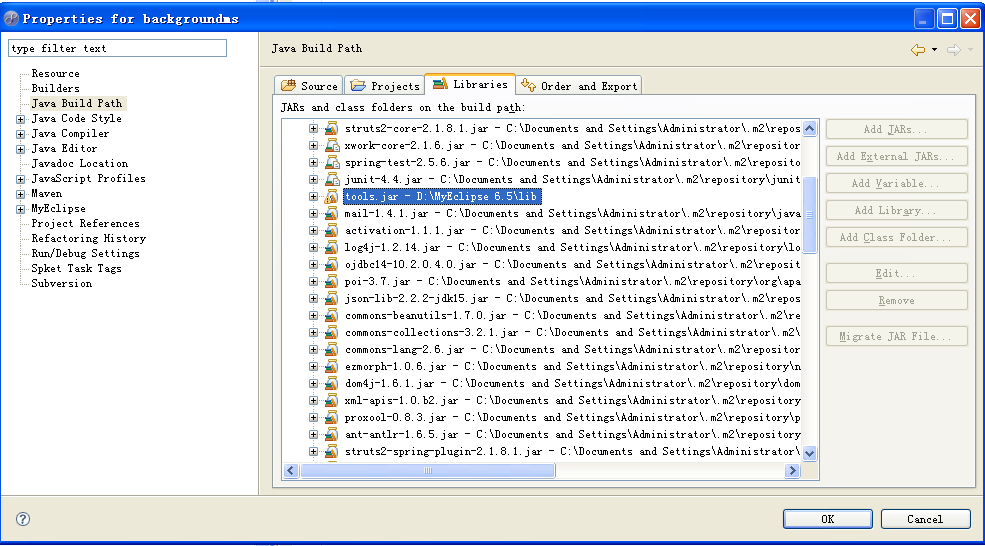Click the jar icon beside tools.jar
This screenshot has height=546, width=985.
(x=331, y=197)
